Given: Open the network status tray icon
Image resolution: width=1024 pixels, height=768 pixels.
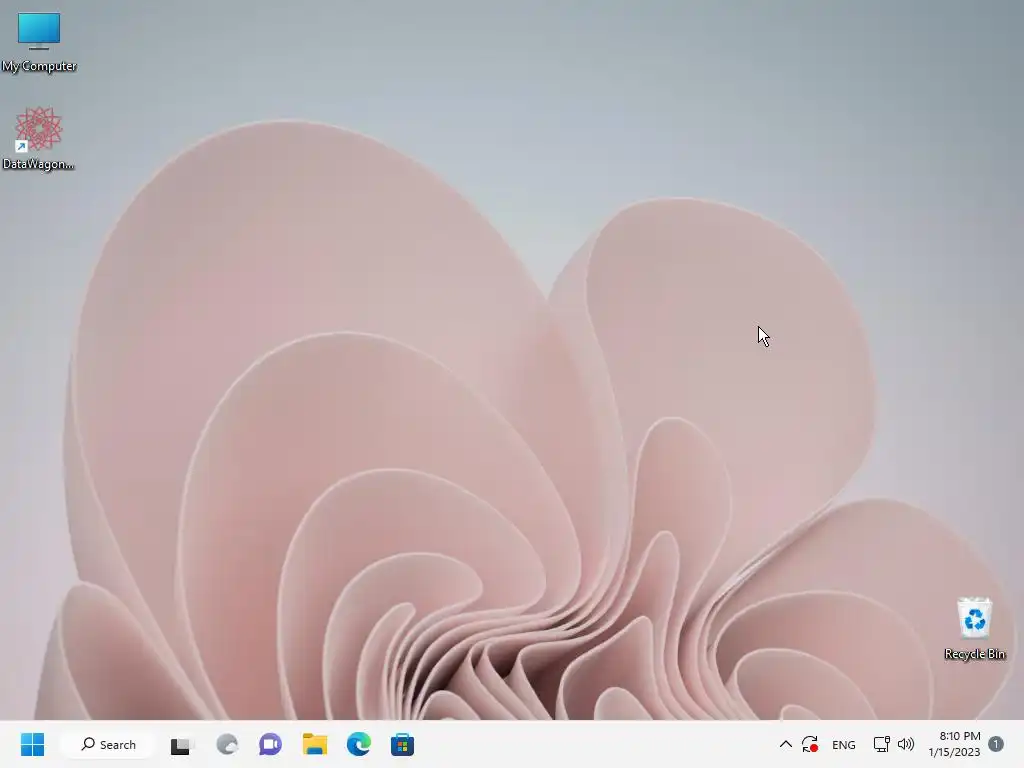Looking at the screenshot, I should (881, 744).
